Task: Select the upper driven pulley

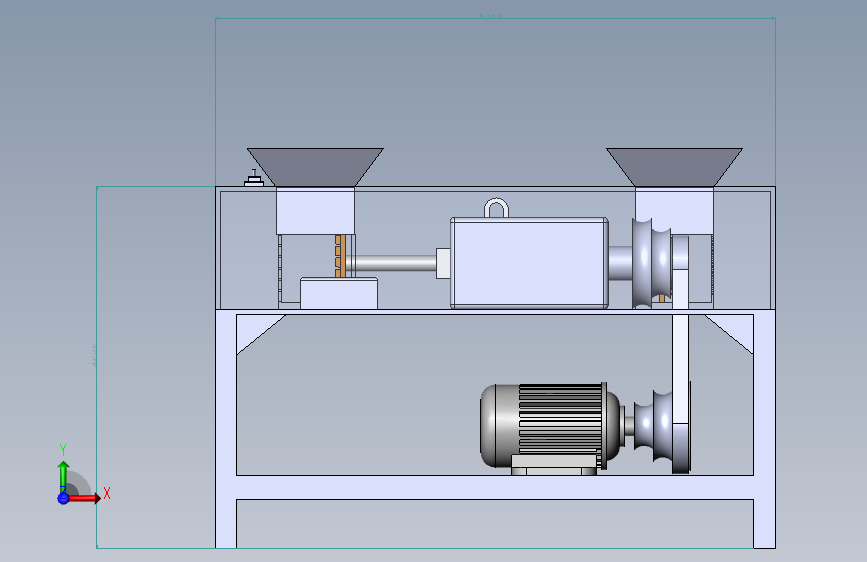Action: pyautogui.click(x=651, y=263)
